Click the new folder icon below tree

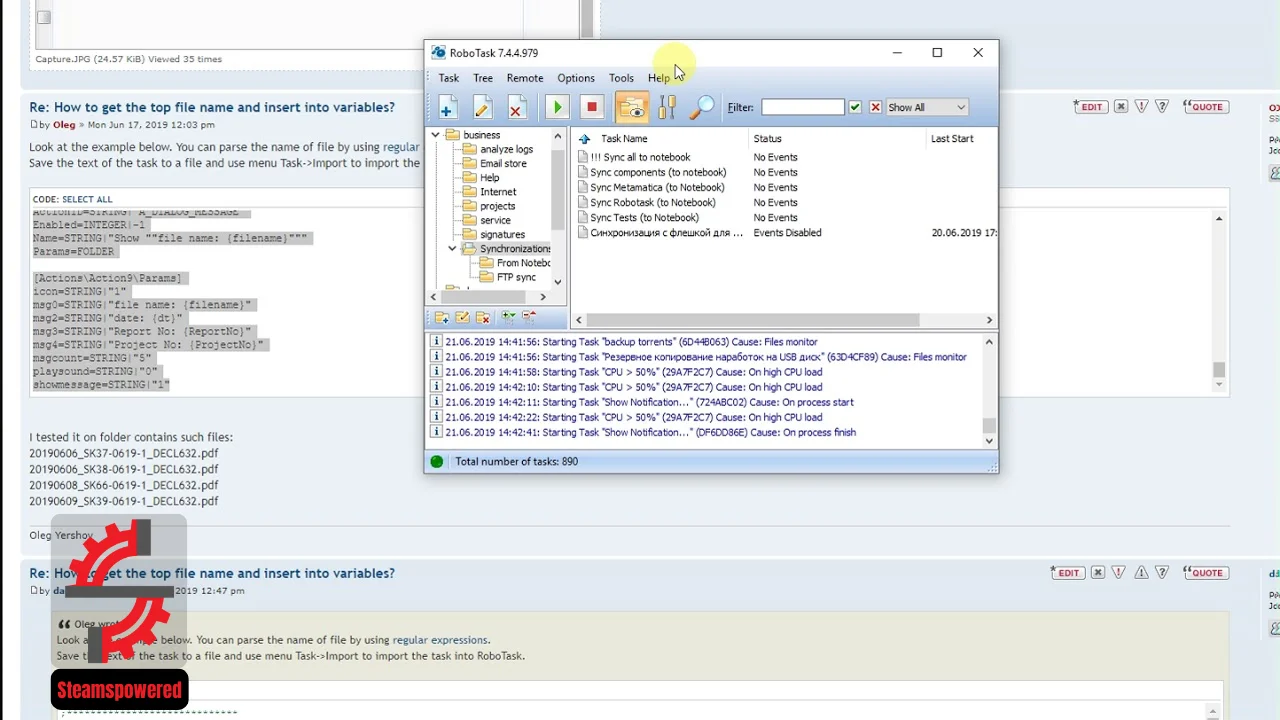click(441, 317)
